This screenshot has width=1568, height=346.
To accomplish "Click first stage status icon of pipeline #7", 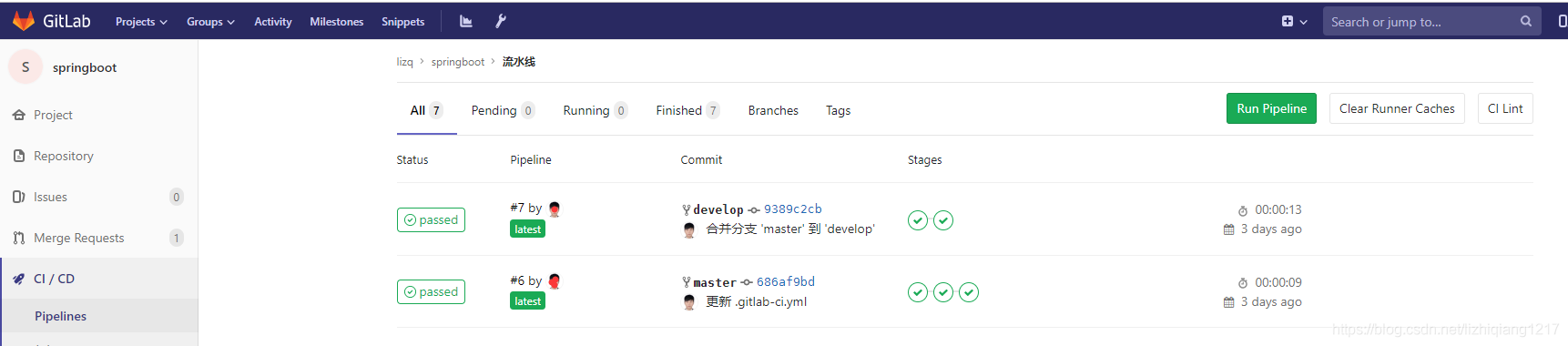I will tap(918, 220).
